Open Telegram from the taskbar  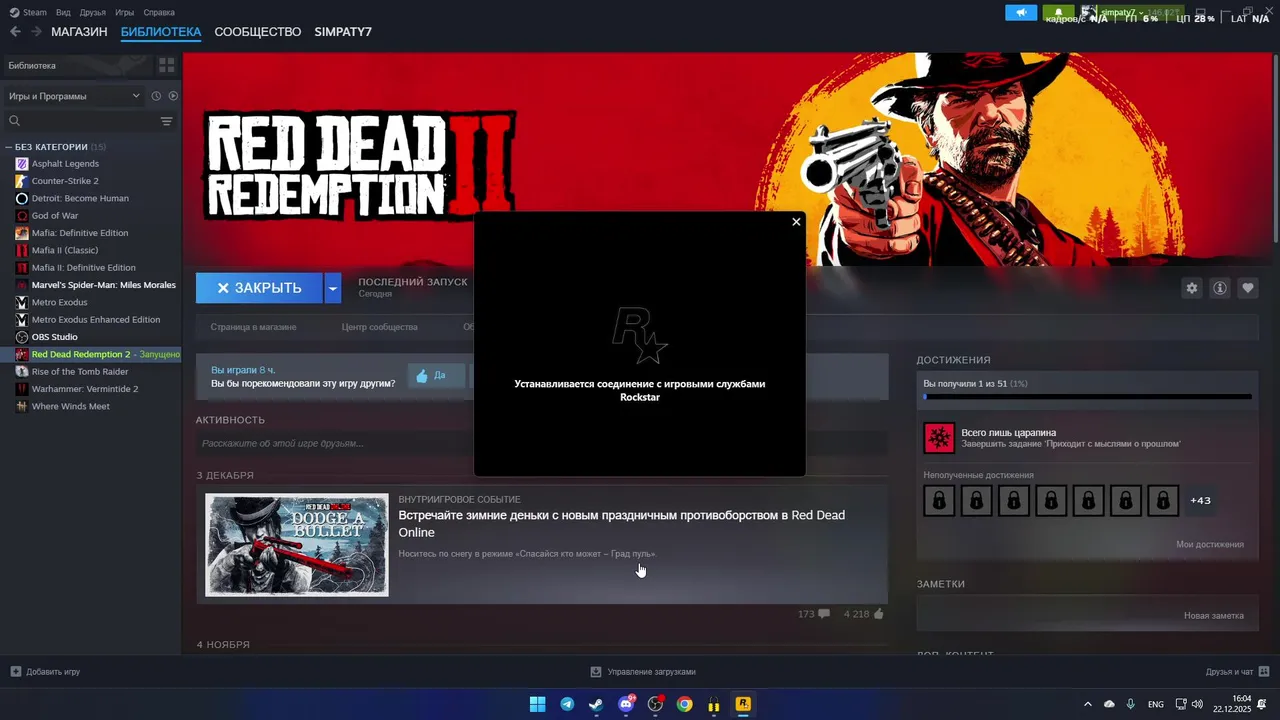[567, 704]
